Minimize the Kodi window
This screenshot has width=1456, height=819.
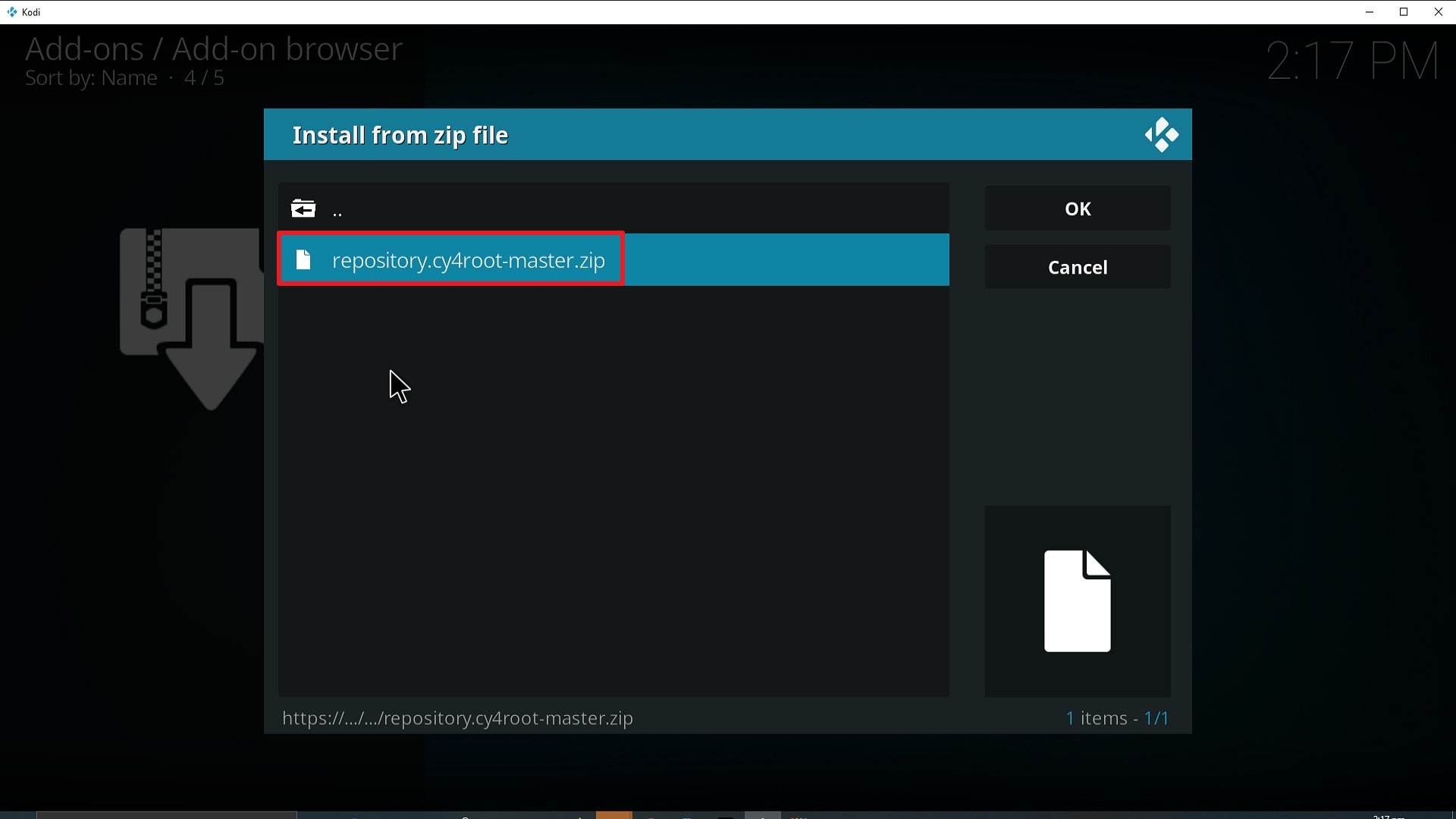1370,12
